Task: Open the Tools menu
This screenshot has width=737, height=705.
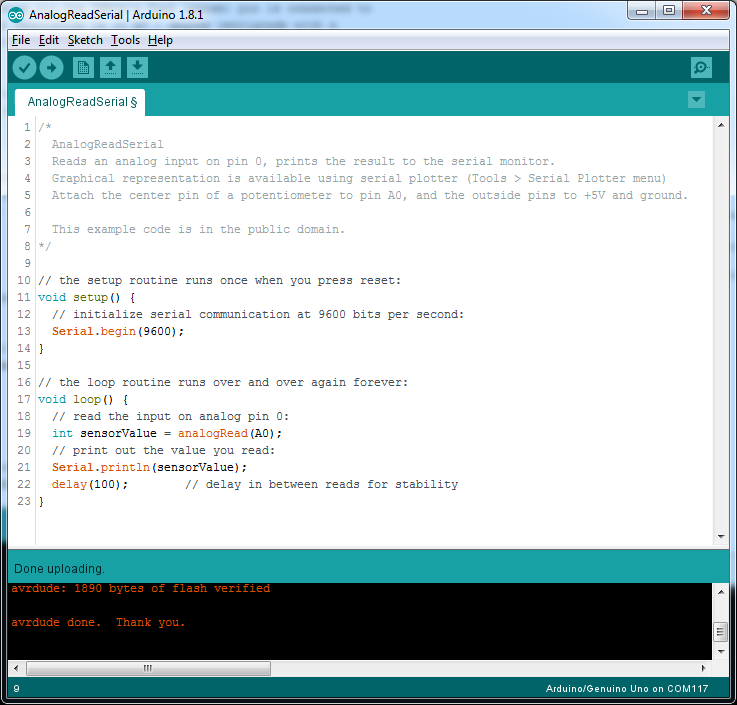Action: pos(125,40)
